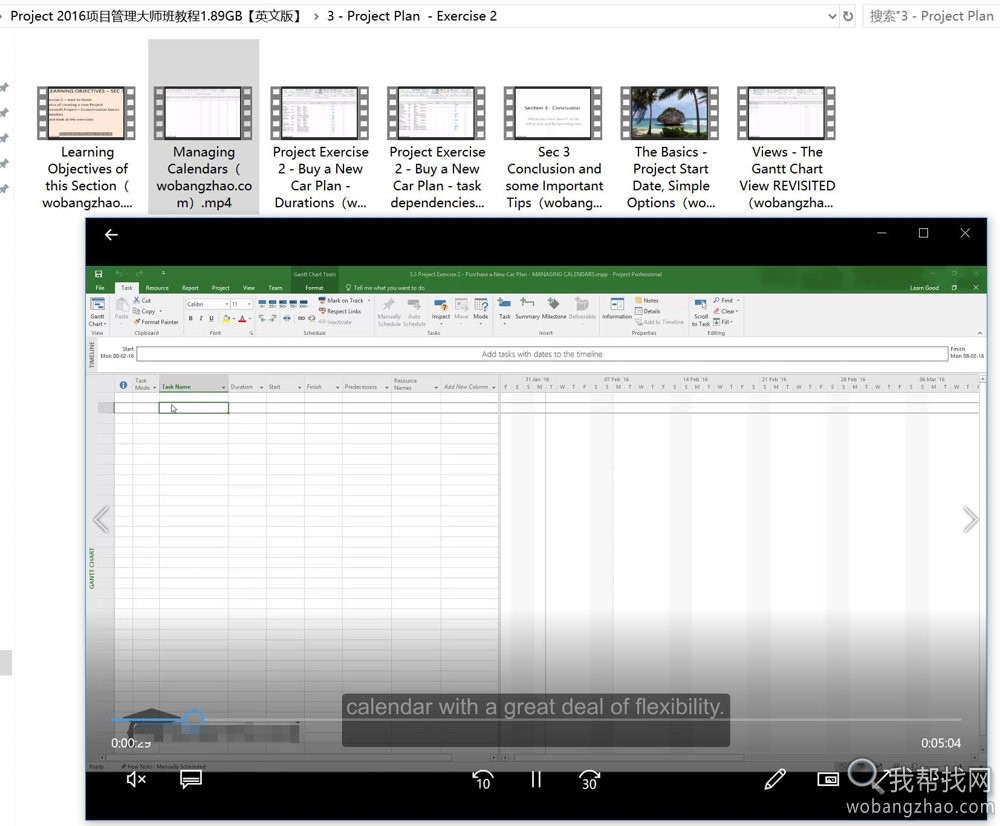
Task: Open the Report ribbon tab in the video
Action: [190, 288]
